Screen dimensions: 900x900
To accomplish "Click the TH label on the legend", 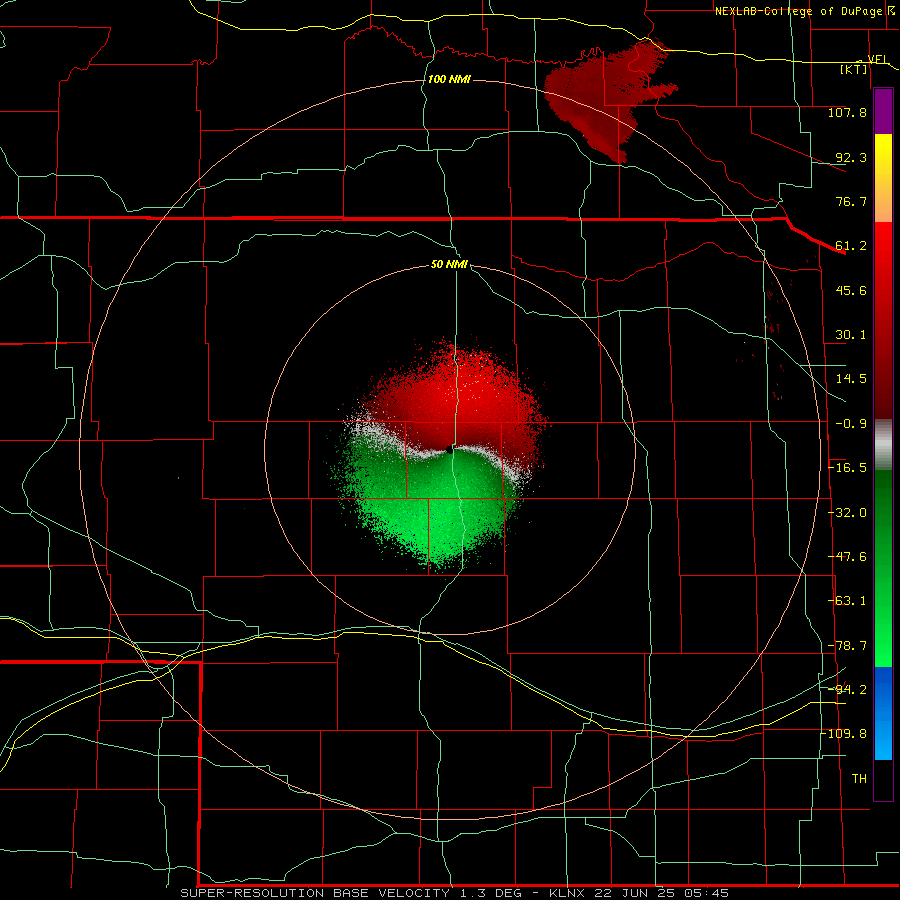I will click(x=859, y=779).
